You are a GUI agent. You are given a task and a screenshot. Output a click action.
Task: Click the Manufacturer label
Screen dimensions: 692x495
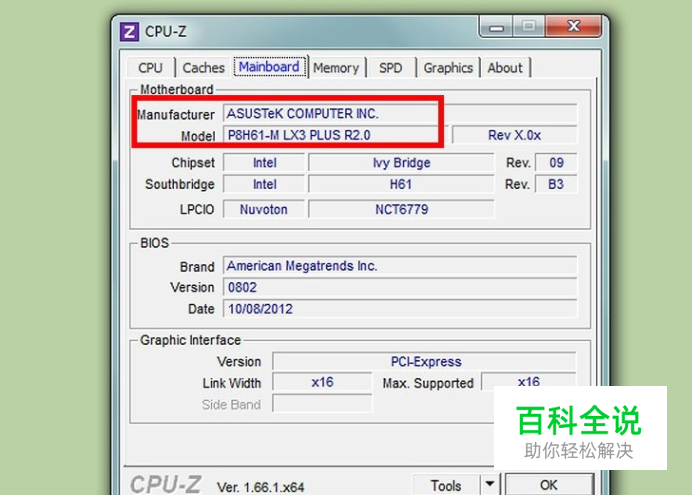pyautogui.click(x=176, y=115)
